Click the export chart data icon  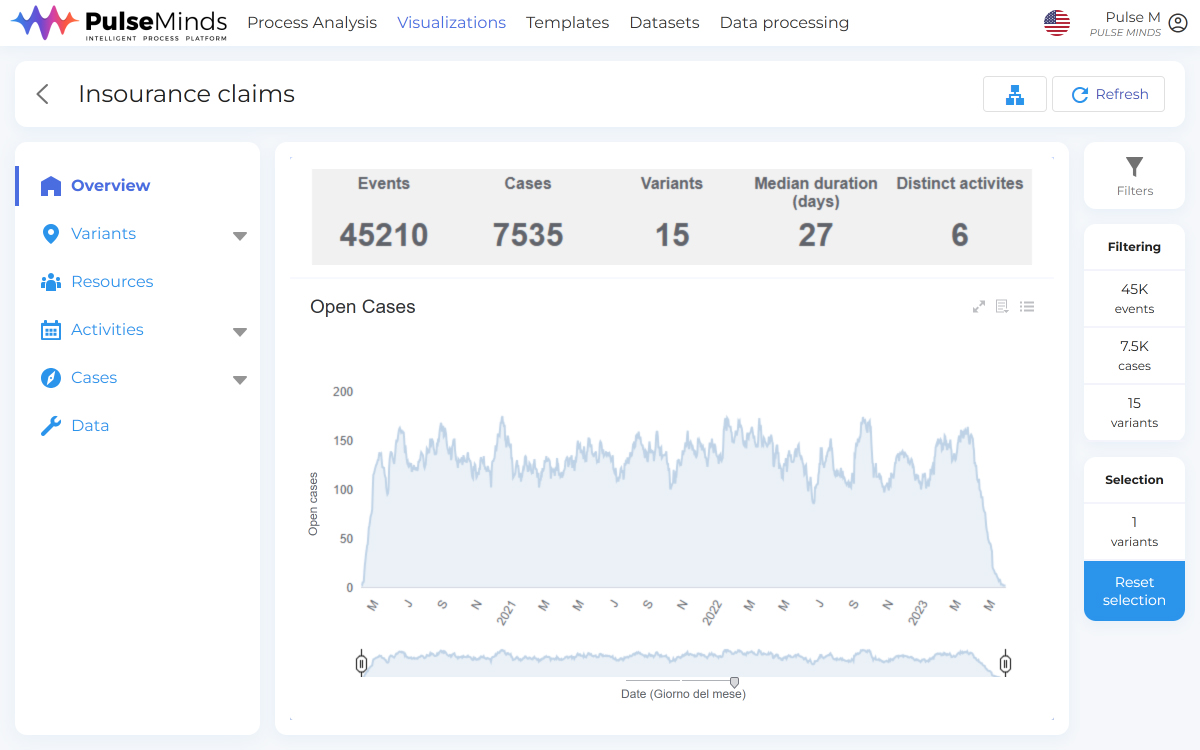click(1003, 307)
